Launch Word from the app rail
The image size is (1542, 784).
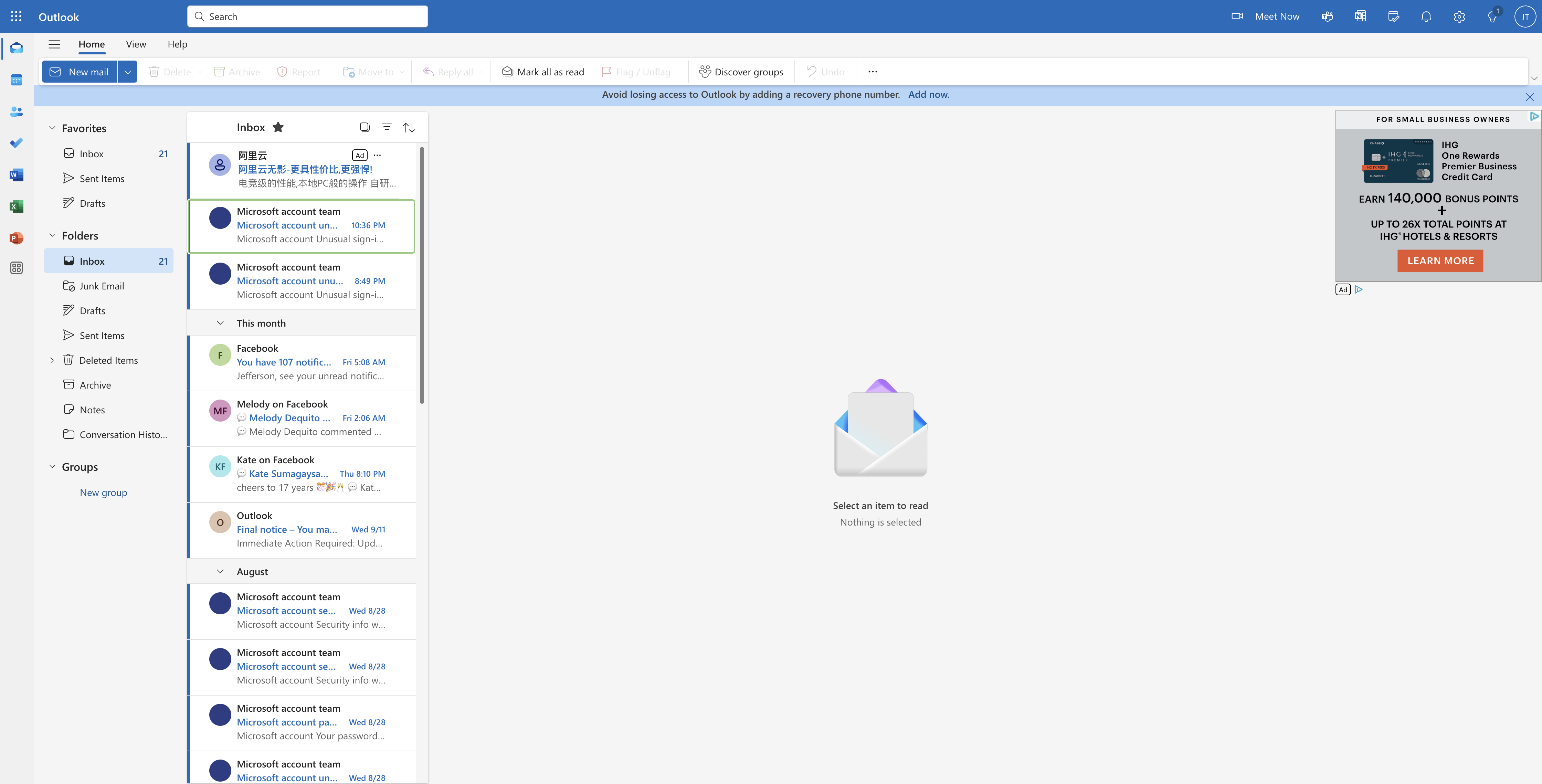[x=16, y=175]
